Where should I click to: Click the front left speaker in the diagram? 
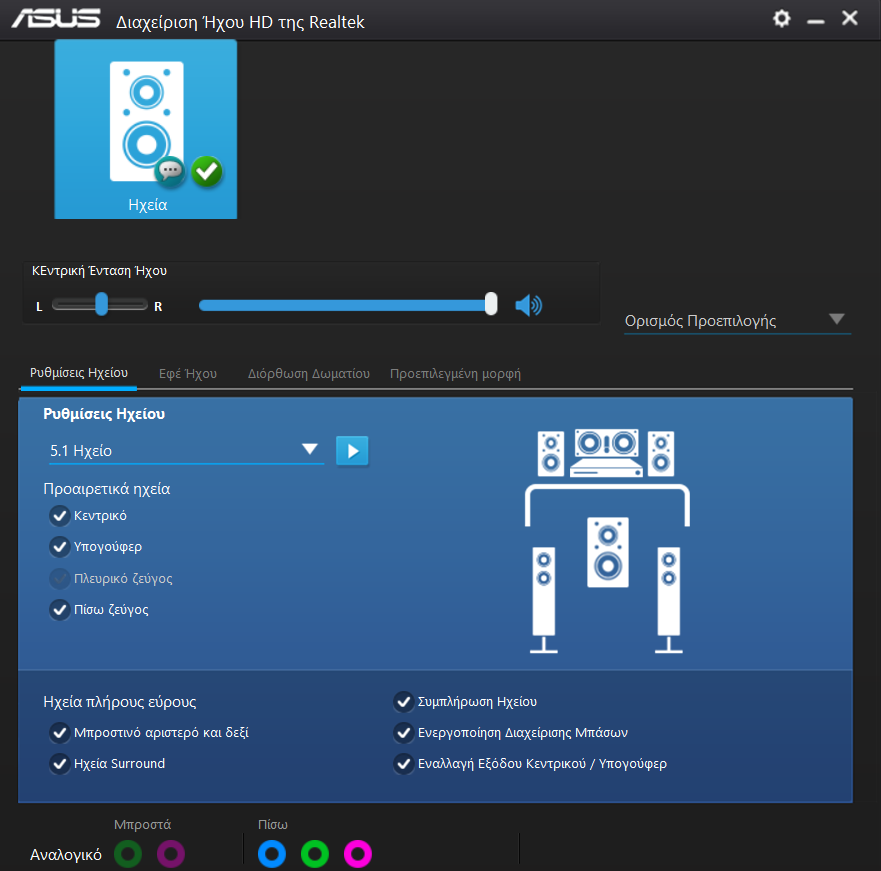click(x=551, y=453)
